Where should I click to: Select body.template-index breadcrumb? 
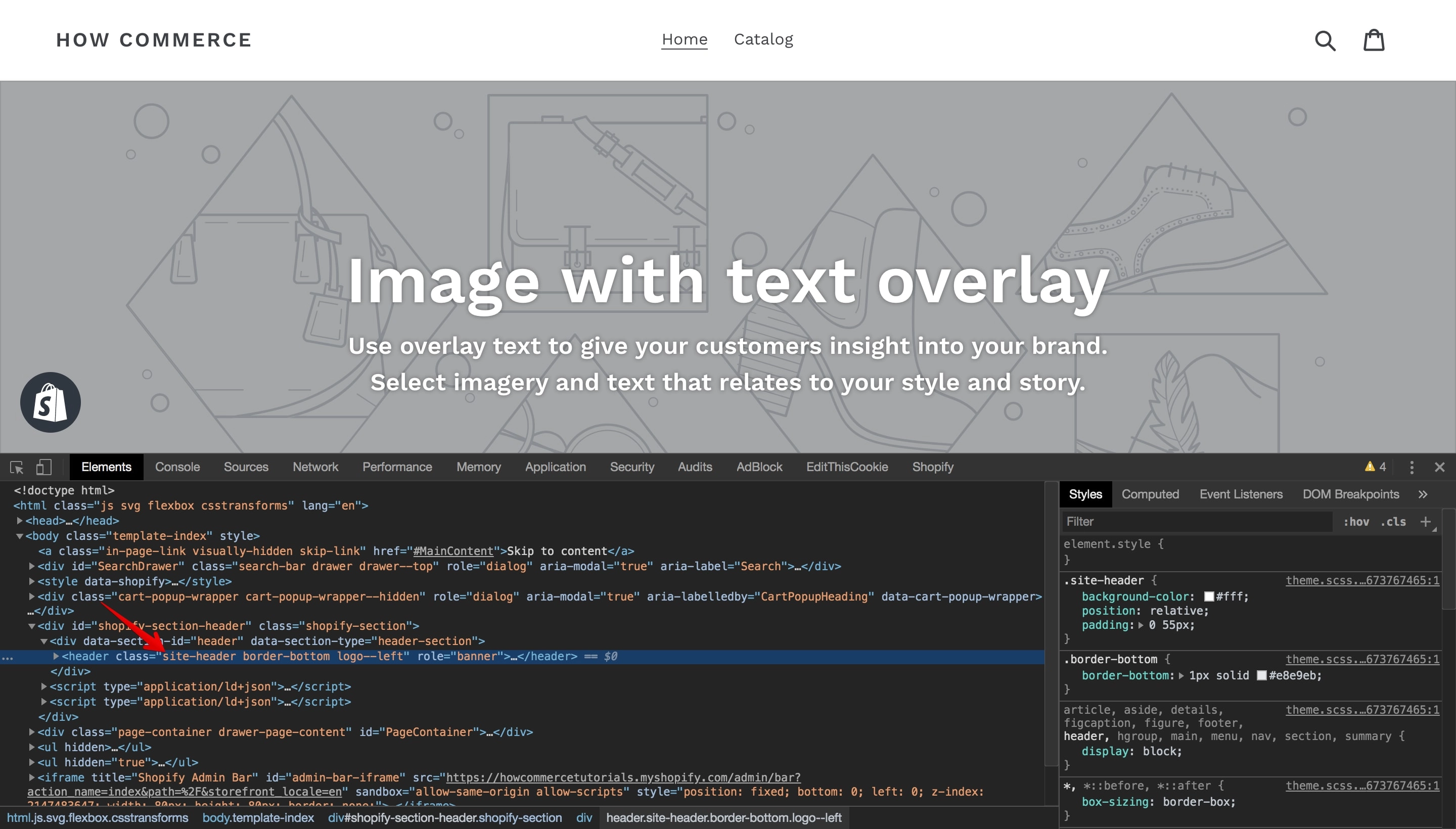[x=258, y=817]
